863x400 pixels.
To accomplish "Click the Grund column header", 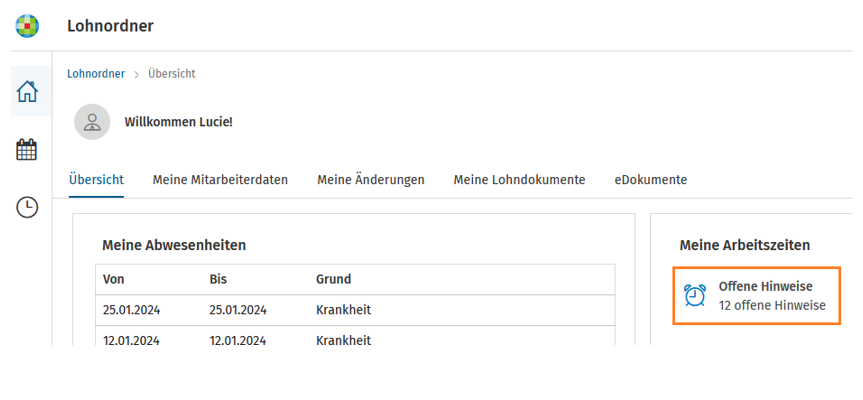I will (x=334, y=280).
